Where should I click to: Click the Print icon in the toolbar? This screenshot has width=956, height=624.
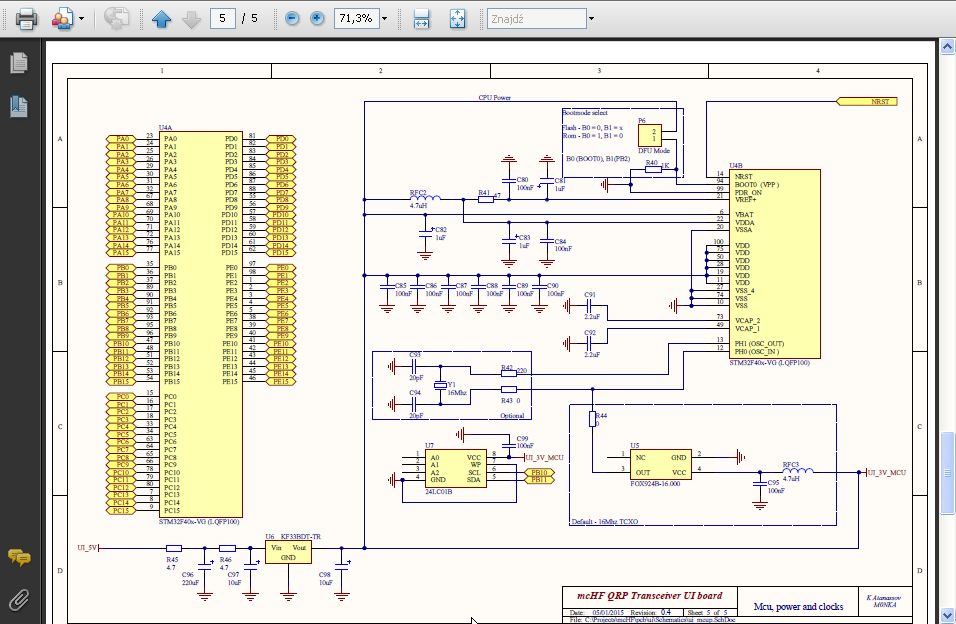point(26,18)
